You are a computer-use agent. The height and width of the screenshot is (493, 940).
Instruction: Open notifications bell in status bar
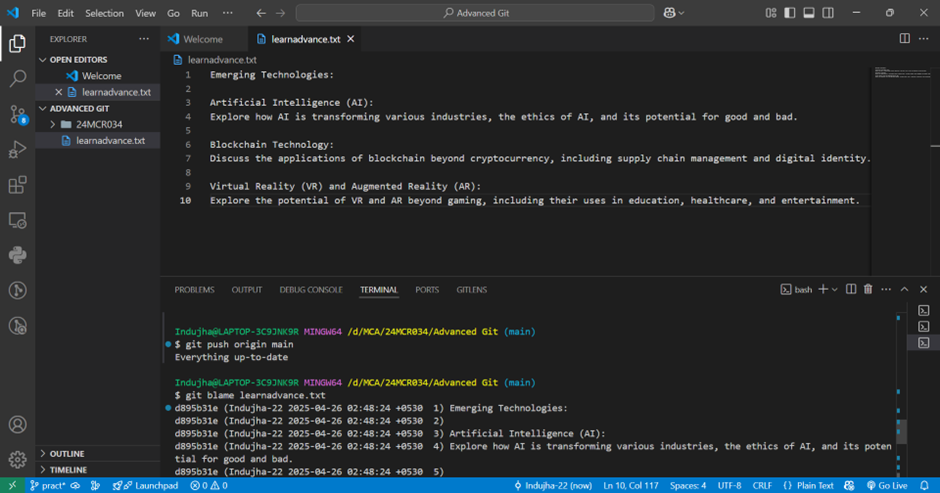point(924,485)
